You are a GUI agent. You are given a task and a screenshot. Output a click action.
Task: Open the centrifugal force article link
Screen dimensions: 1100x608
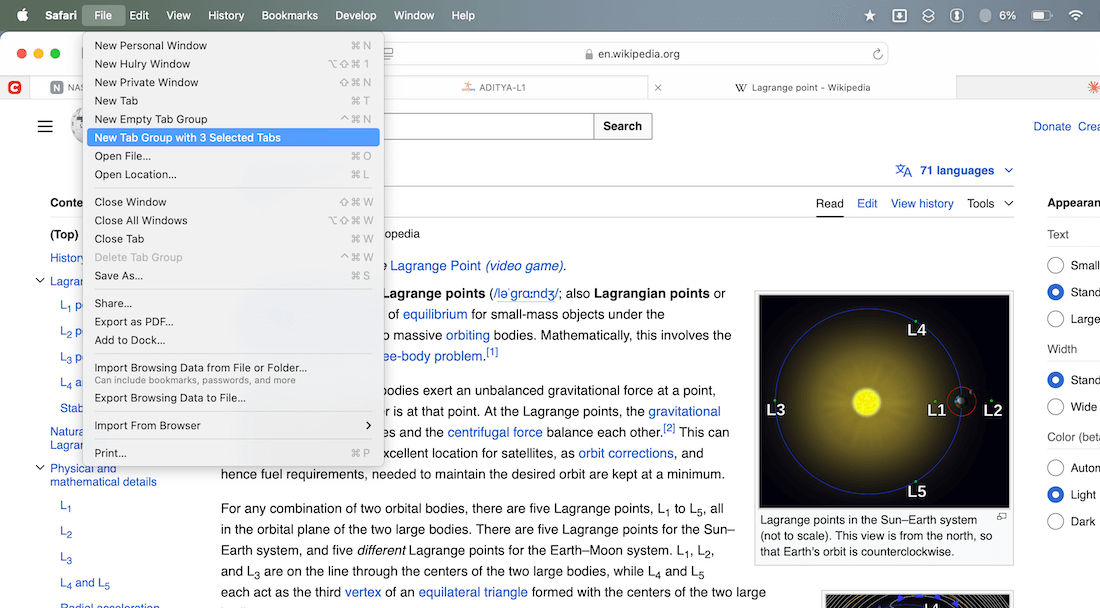pos(495,432)
